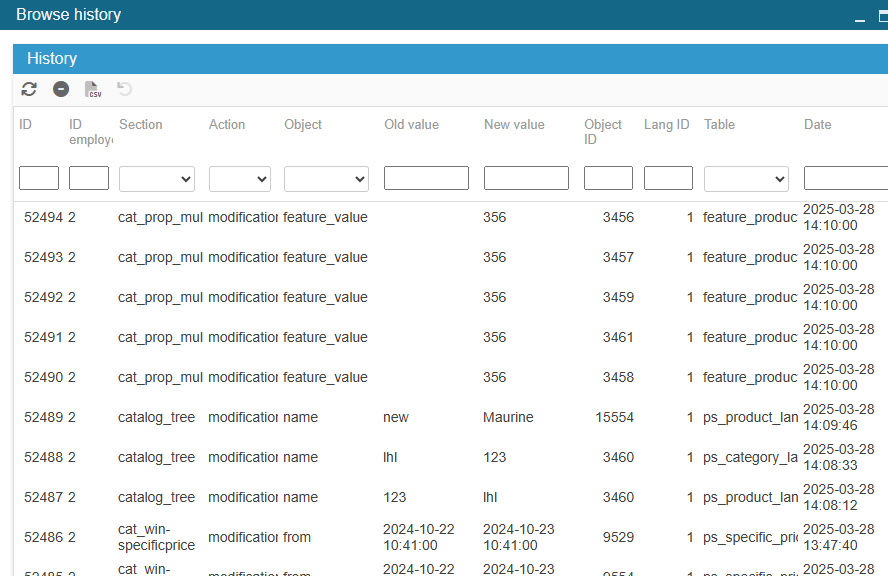The image size is (888, 576).
Task: Select history row 52486
Action: pyautogui.click(x=450, y=537)
